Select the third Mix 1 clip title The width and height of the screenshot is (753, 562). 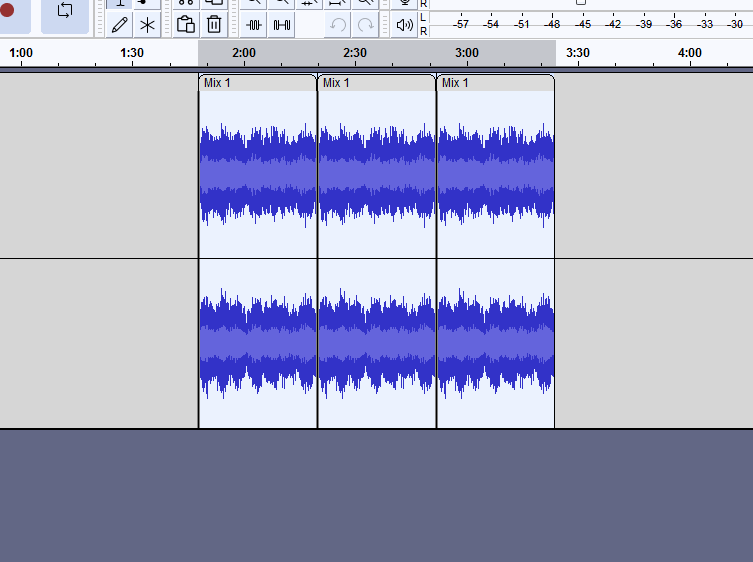(x=495, y=83)
